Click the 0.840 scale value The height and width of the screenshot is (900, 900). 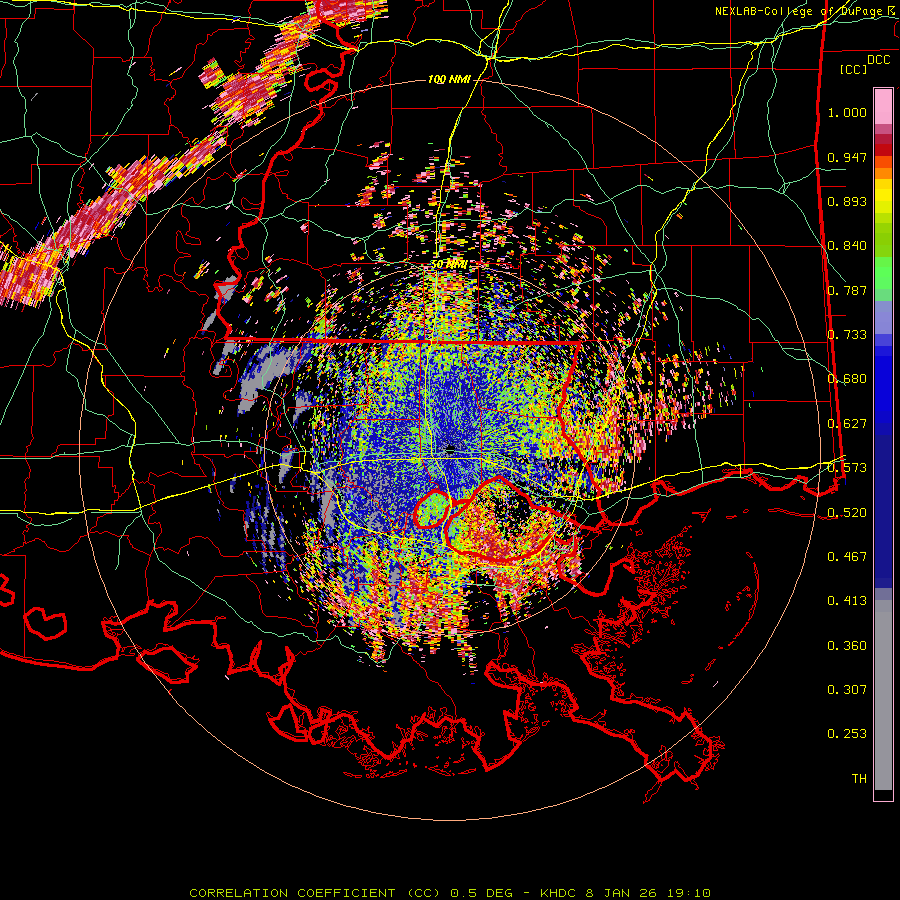(847, 246)
